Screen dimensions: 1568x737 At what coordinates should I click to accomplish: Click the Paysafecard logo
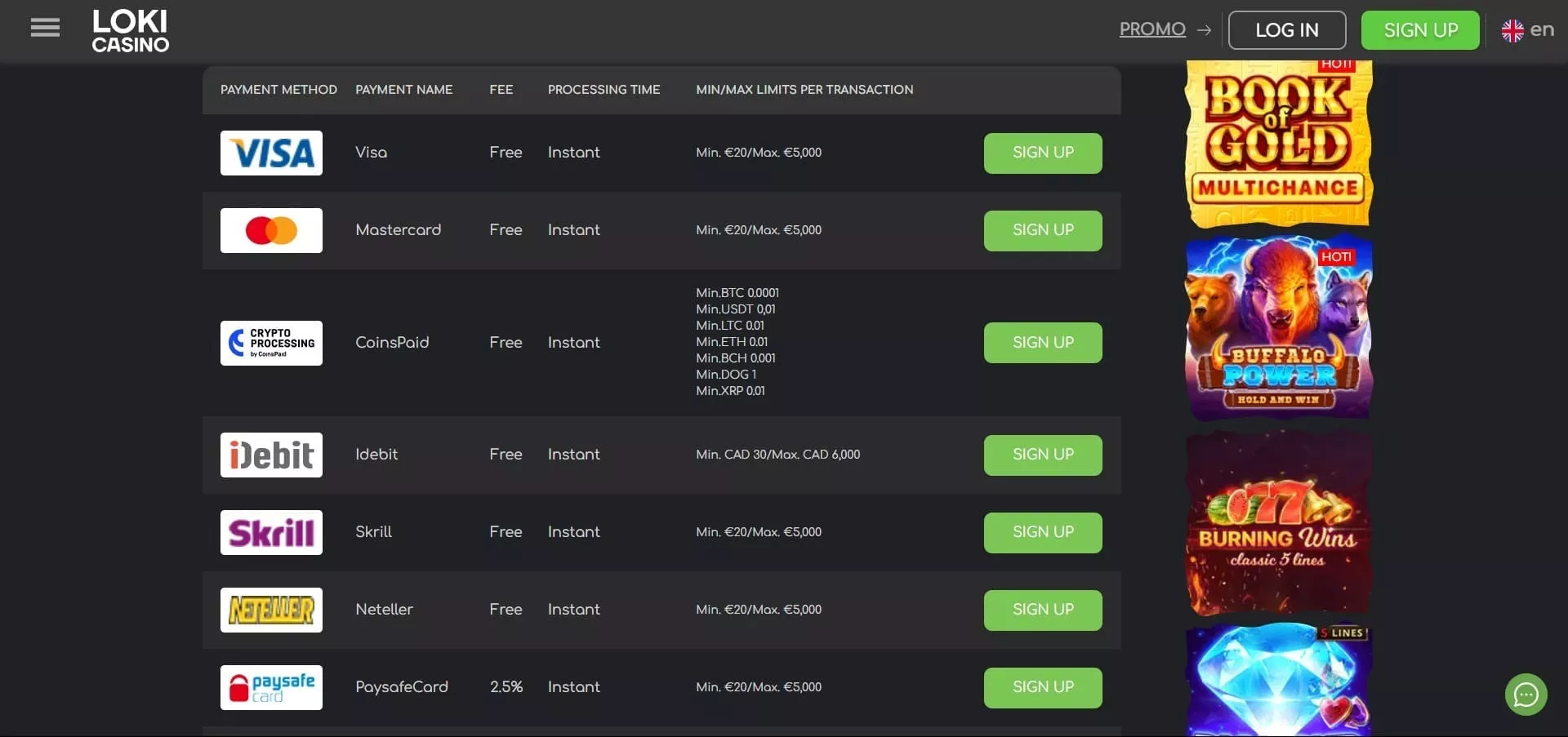point(271,688)
